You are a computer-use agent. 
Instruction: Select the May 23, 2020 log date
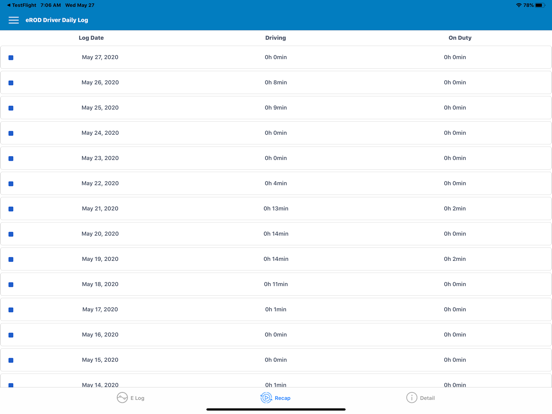(100, 158)
